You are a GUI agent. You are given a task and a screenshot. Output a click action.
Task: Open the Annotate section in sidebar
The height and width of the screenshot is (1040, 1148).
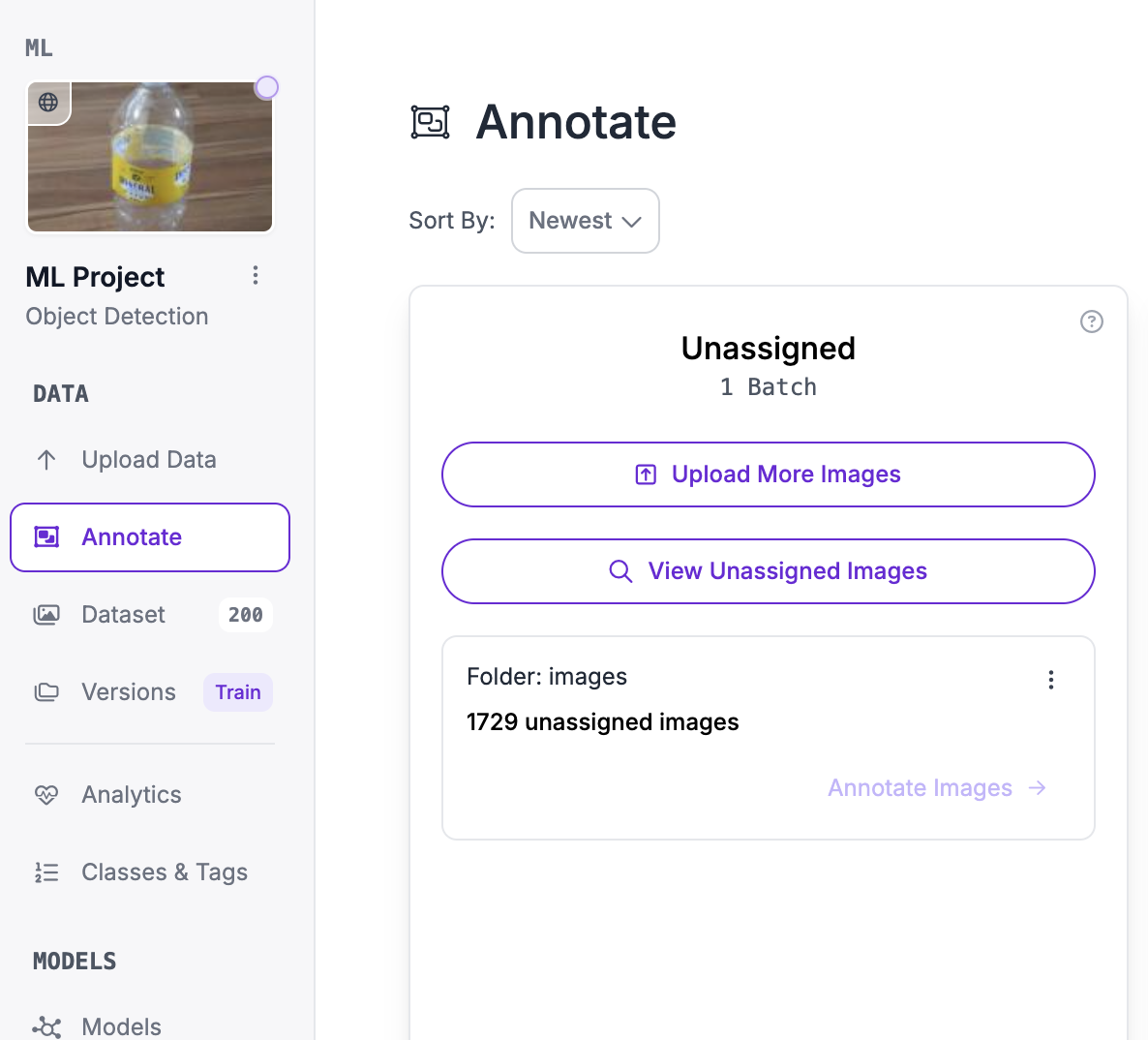(150, 536)
